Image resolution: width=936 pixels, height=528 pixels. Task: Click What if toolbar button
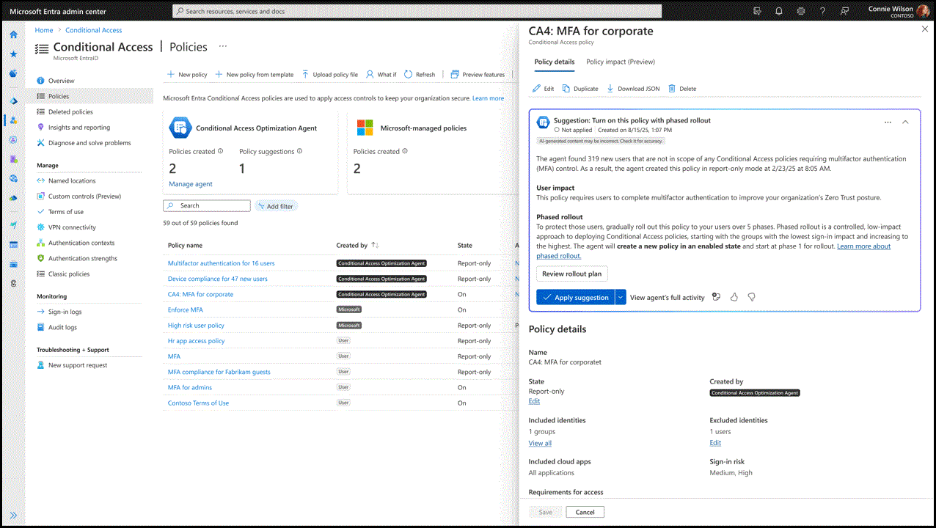coord(381,75)
